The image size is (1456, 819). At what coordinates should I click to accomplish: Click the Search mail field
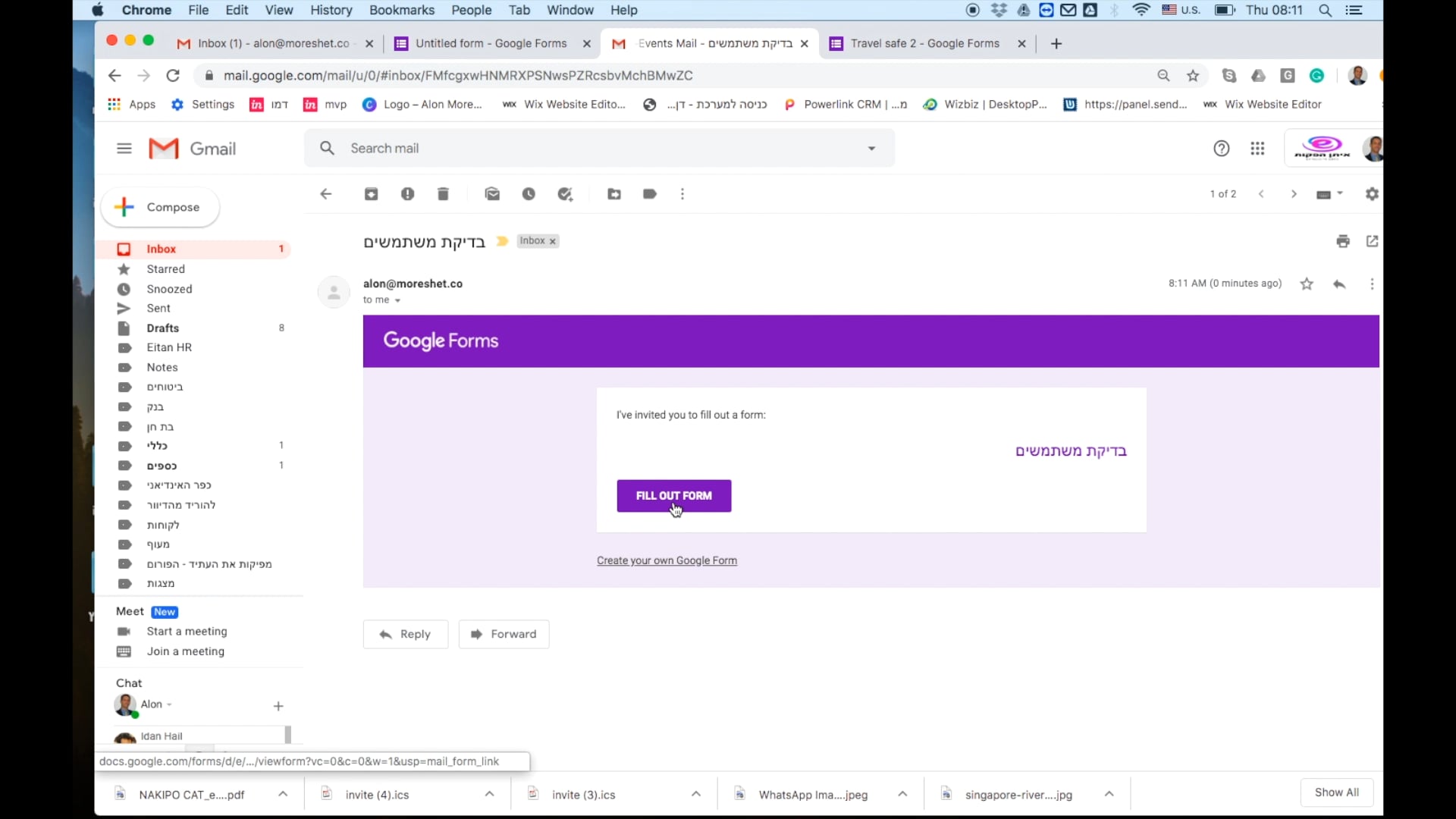click(x=599, y=149)
